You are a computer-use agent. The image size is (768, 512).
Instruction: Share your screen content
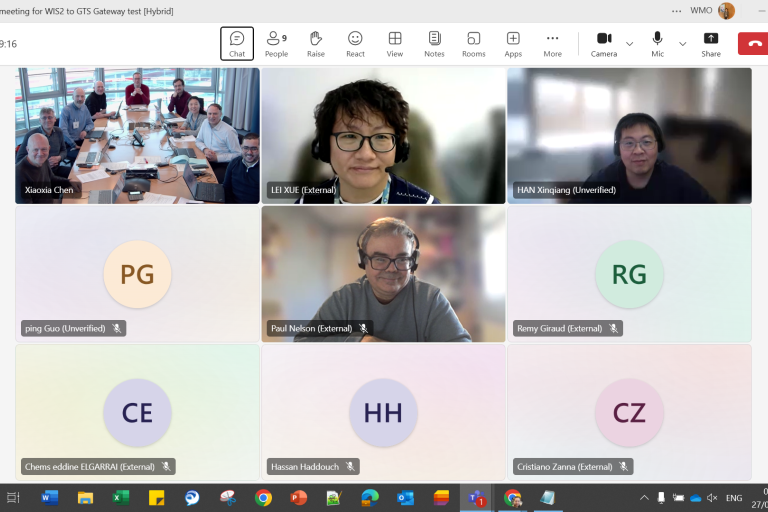tap(711, 43)
